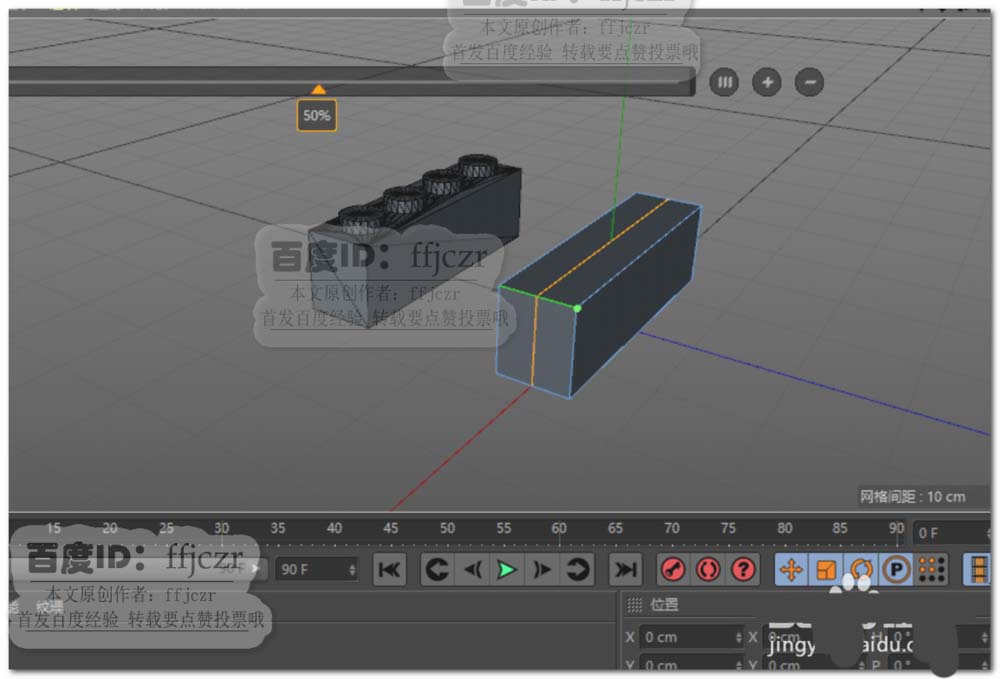Add a cut with the plus button
1000x679 pixels.
point(766,82)
